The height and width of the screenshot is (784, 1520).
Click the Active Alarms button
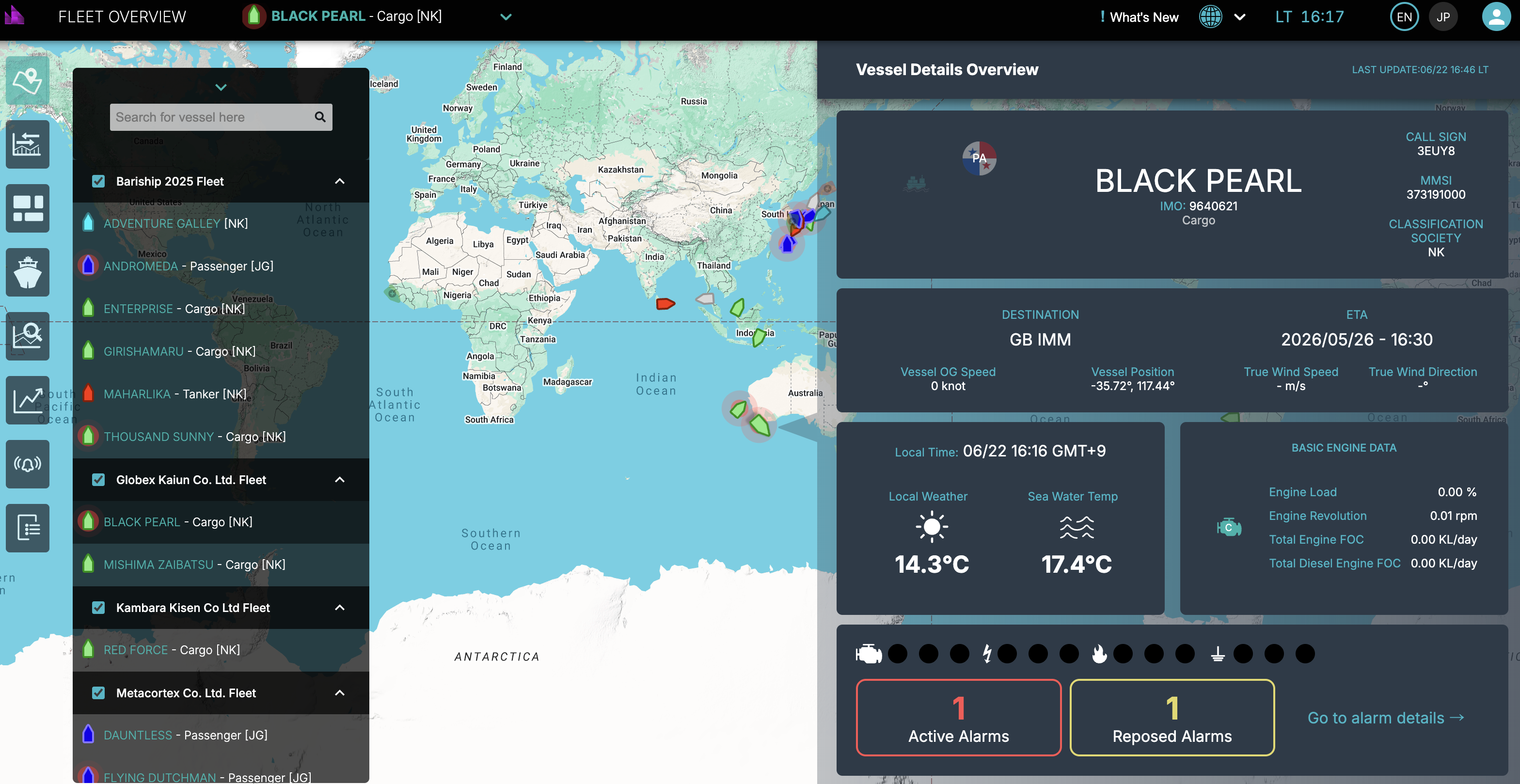958,717
